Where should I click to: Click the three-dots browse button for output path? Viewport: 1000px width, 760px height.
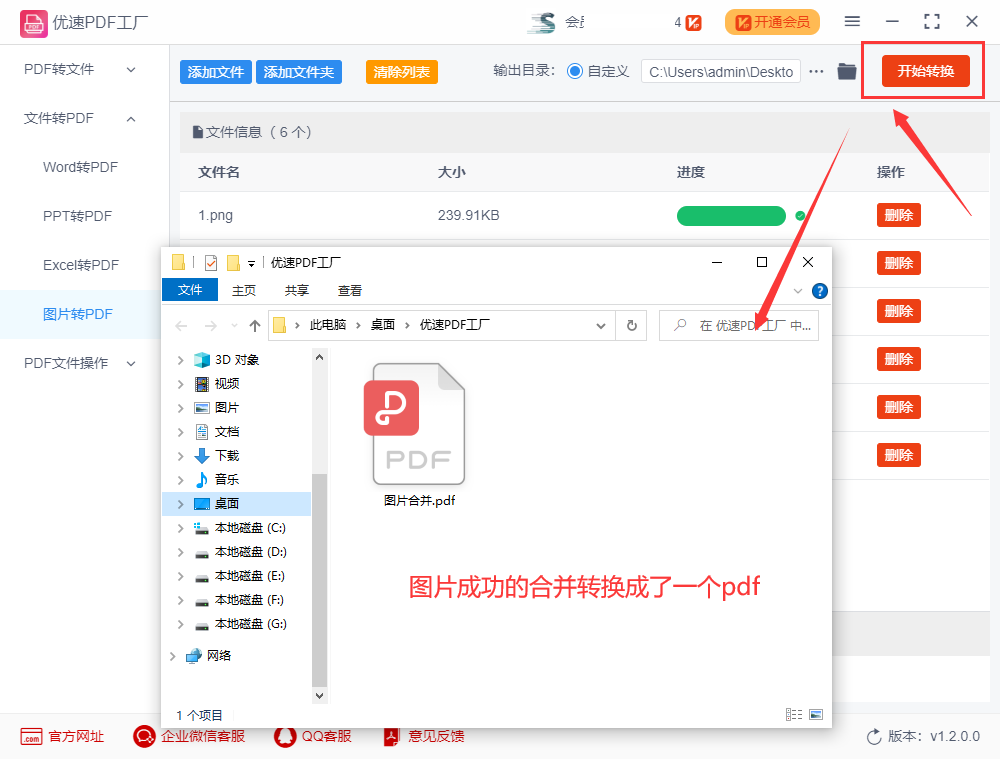click(816, 71)
